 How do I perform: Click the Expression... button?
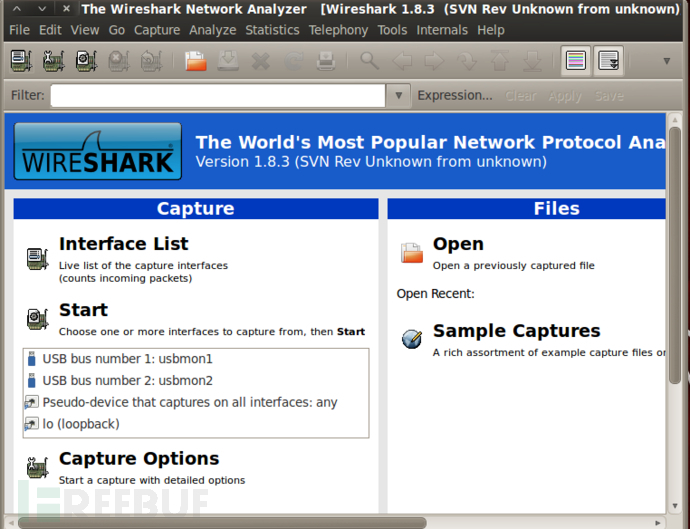click(x=455, y=96)
